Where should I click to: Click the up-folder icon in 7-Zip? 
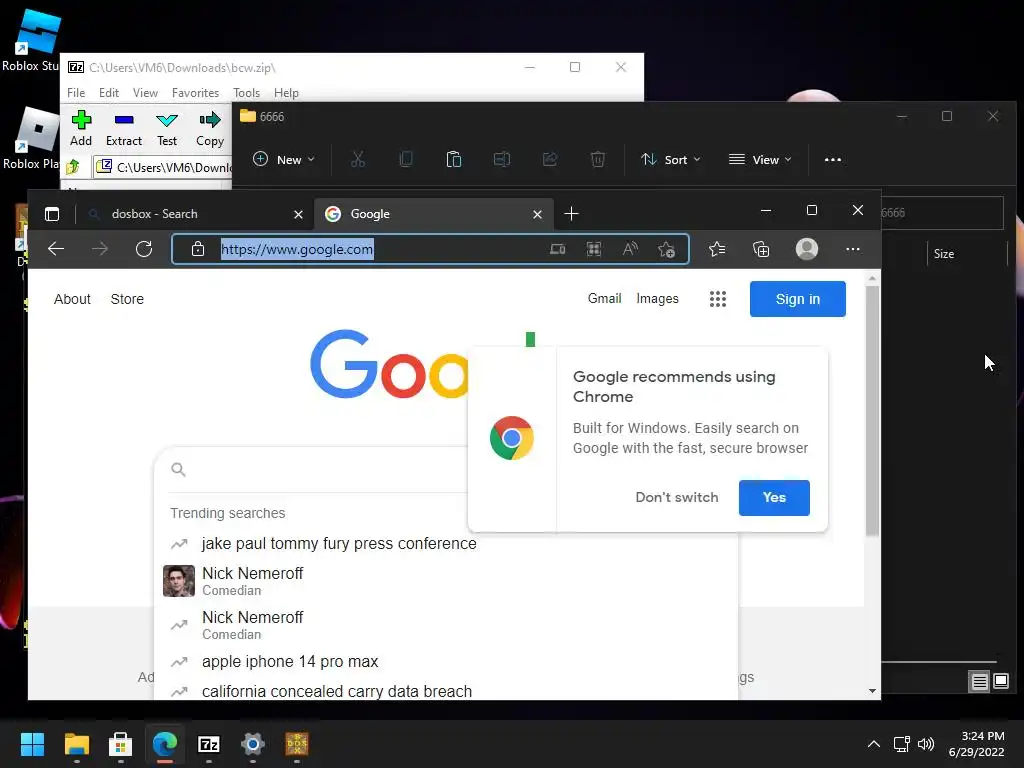point(72,167)
